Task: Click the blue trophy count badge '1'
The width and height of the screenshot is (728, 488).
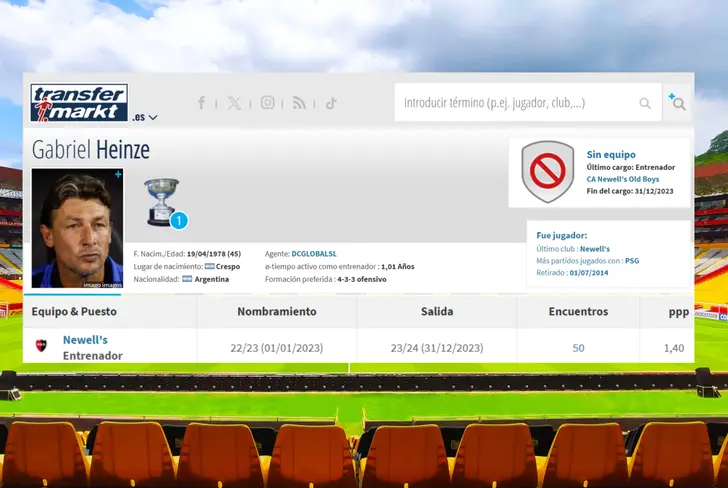Action: [179, 221]
